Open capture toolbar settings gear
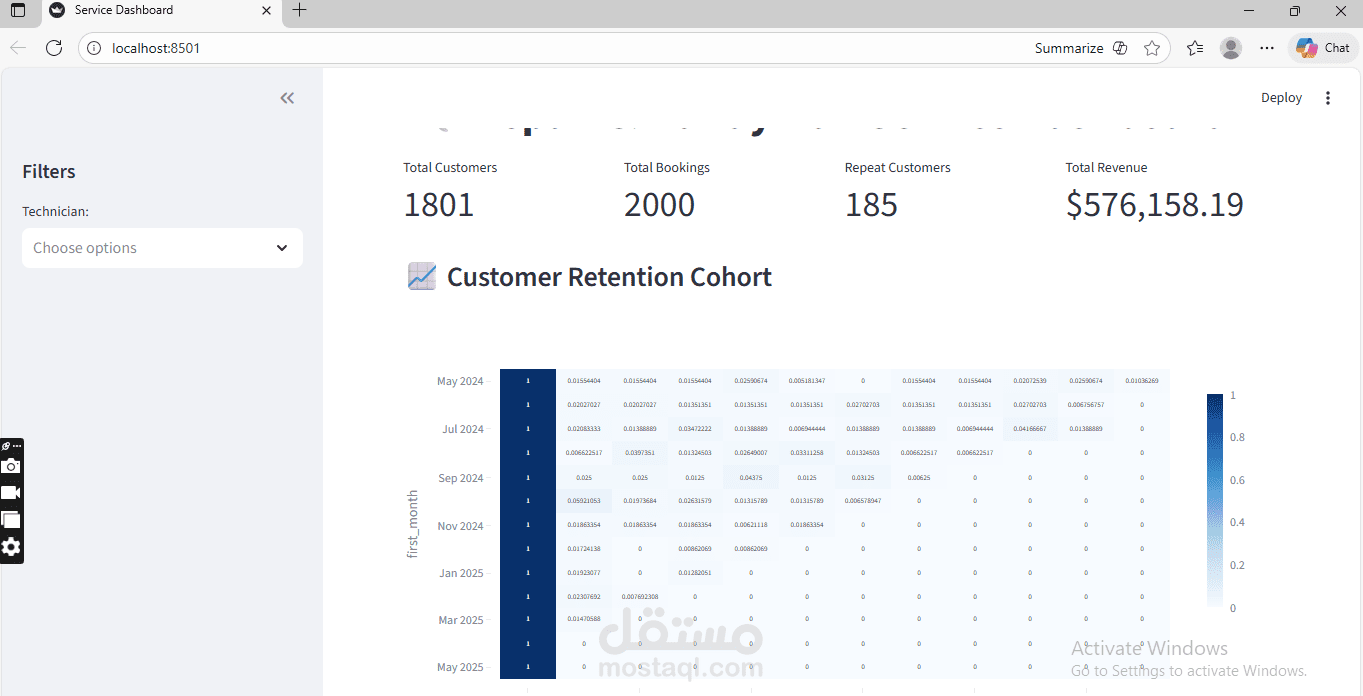The height and width of the screenshot is (696, 1363). coord(11,547)
